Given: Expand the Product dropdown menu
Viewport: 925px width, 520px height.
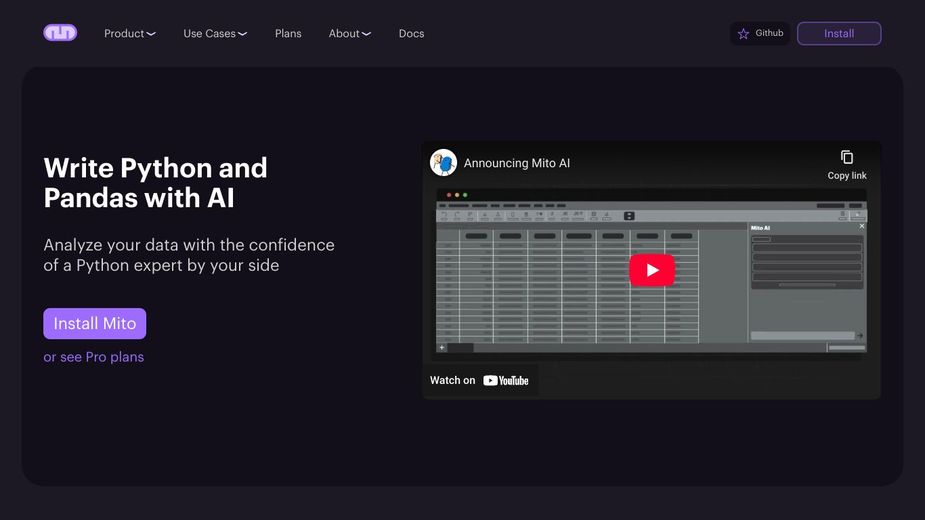Looking at the screenshot, I should pos(129,34).
